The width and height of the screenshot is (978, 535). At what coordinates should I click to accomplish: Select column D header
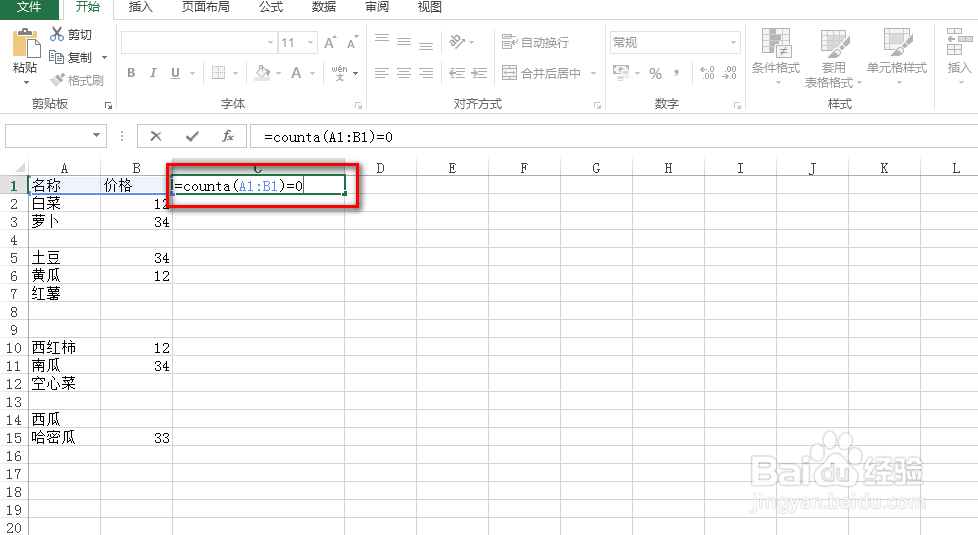tap(380, 168)
